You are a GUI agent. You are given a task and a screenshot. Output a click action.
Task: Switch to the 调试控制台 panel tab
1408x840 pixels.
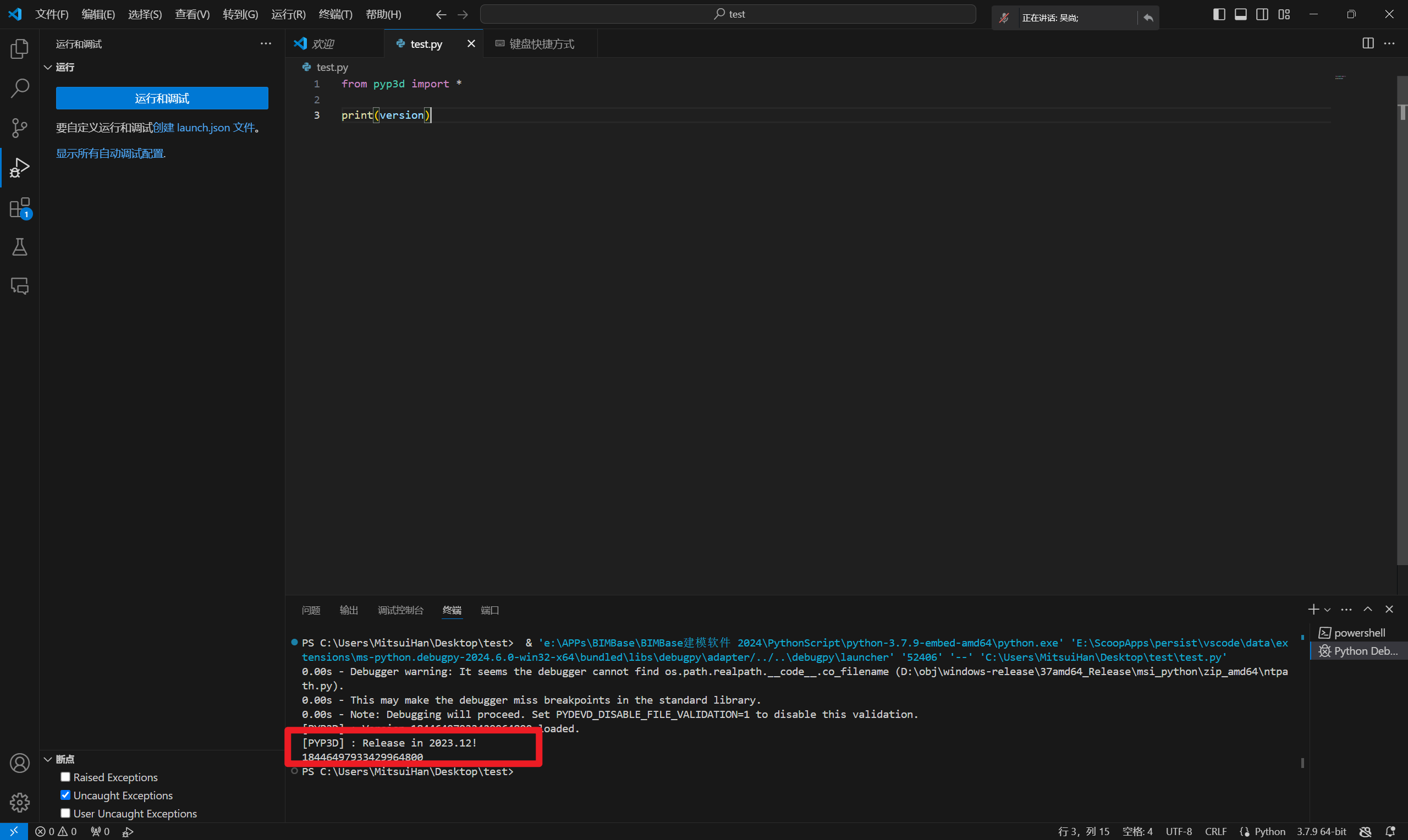400,610
